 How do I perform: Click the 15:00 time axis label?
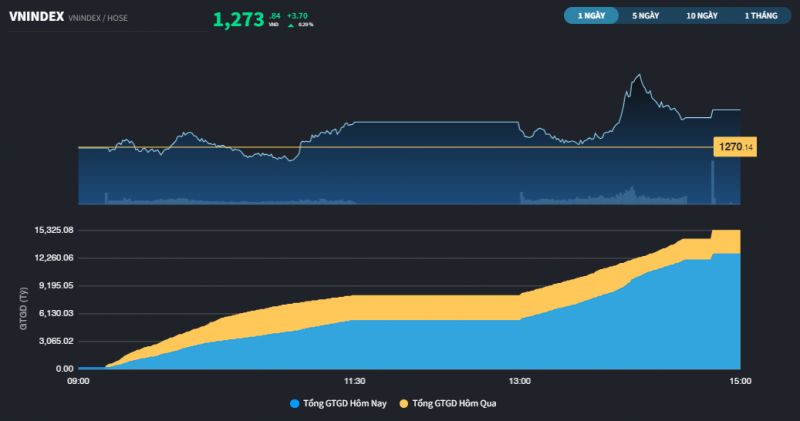point(740,381)
